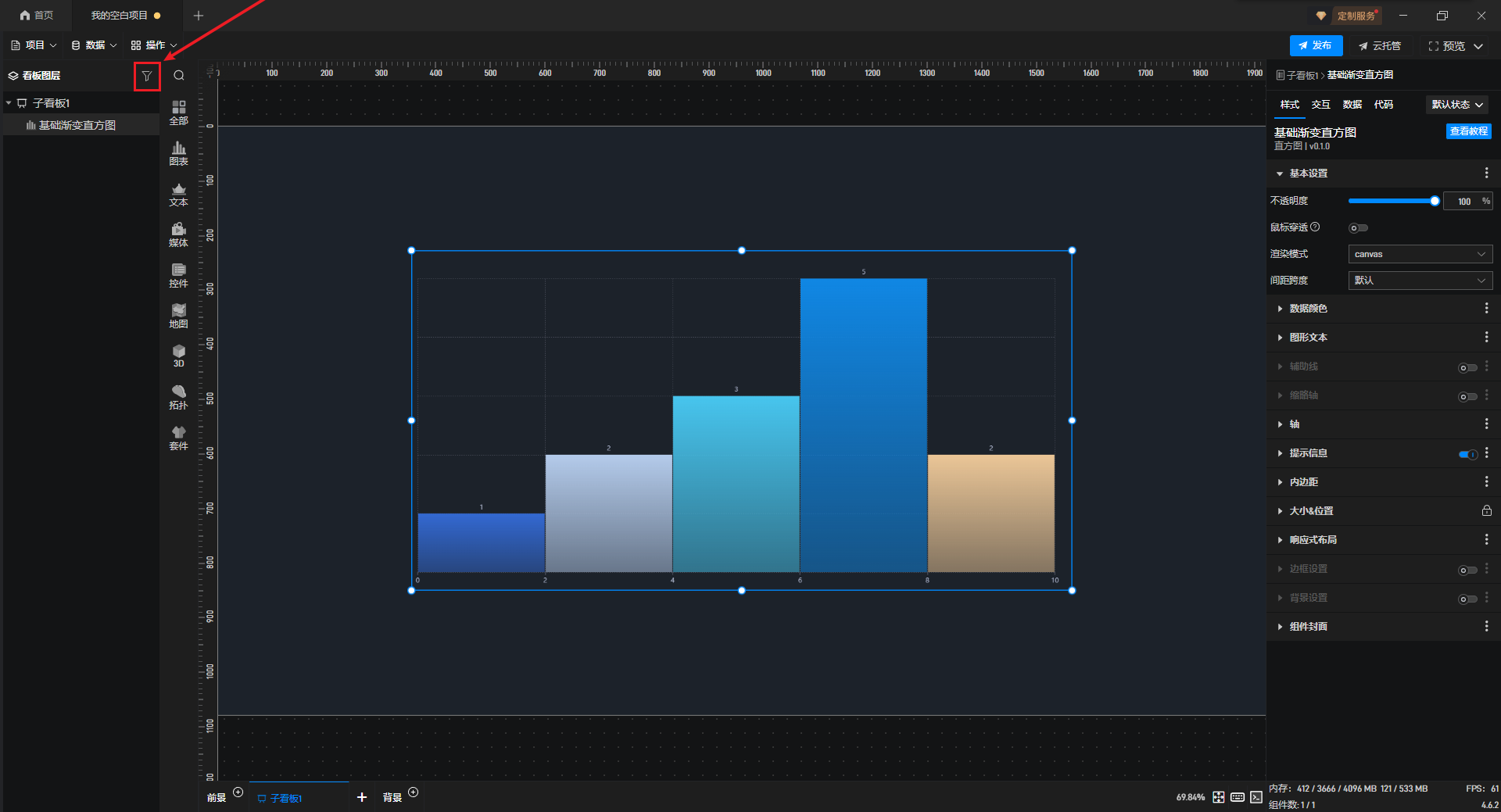Open the 项目 menu
This screenshot has width=1501, height=812.
coord(34,45)
